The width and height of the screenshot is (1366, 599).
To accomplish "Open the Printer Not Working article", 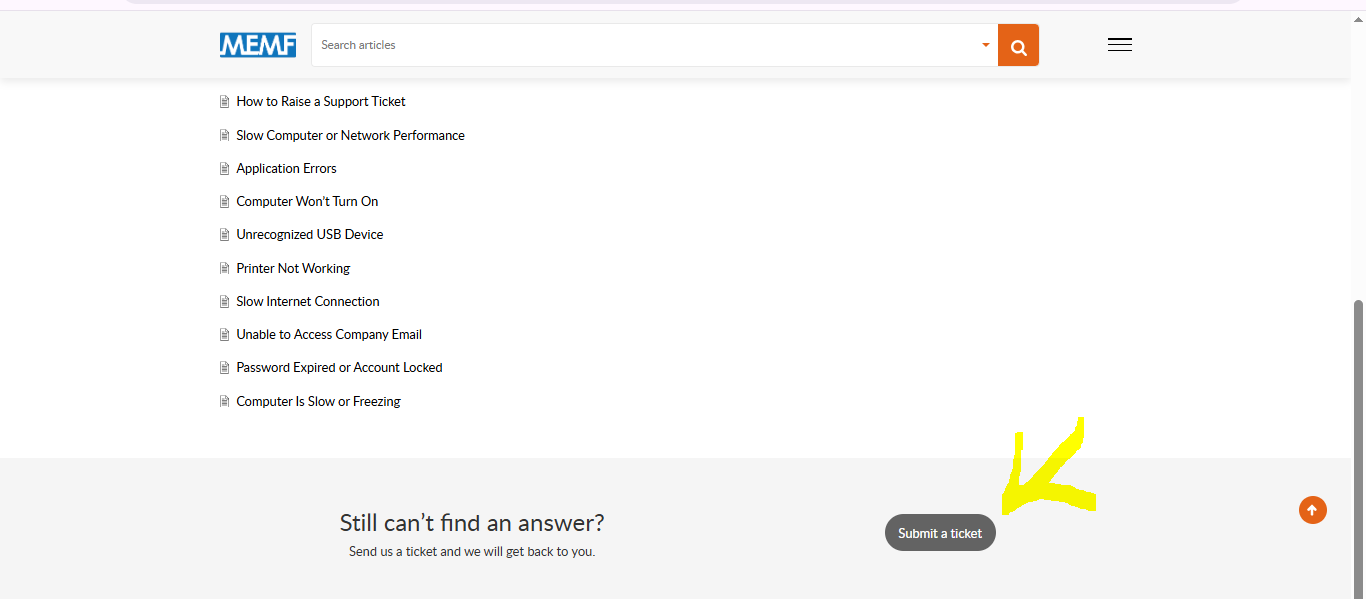I will (293, 269).
